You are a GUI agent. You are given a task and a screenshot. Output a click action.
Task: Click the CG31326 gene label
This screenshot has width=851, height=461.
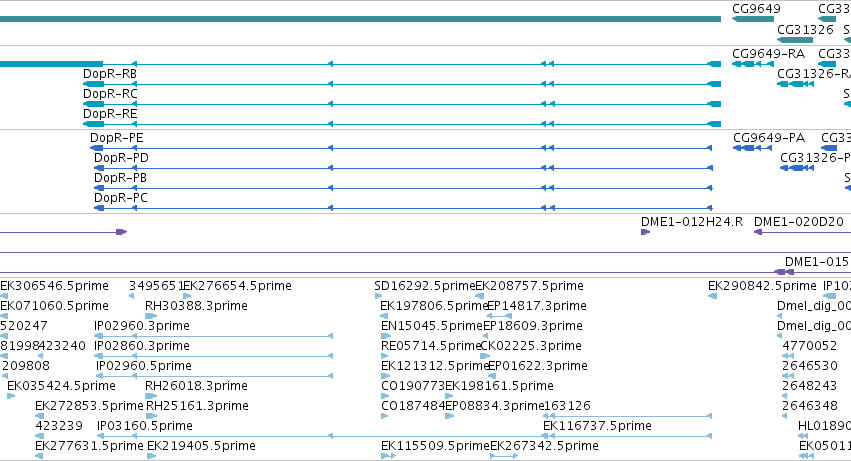pyautogui.click(x=805, y=29)
